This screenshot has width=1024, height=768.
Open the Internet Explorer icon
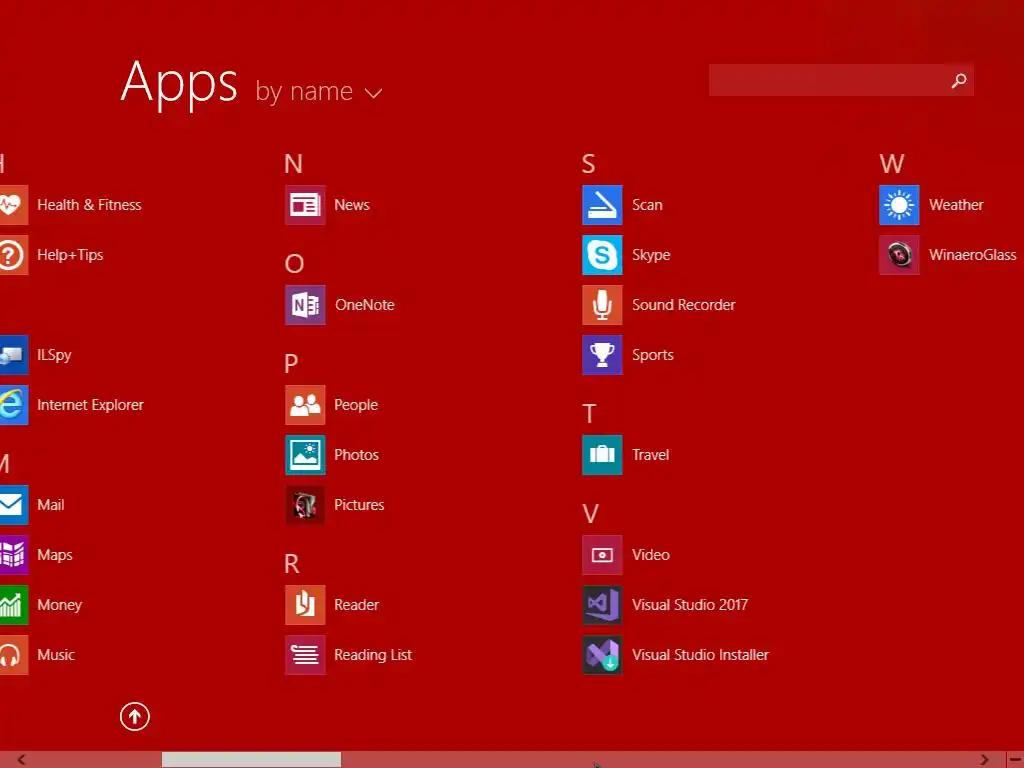click(x=14, y=405)
